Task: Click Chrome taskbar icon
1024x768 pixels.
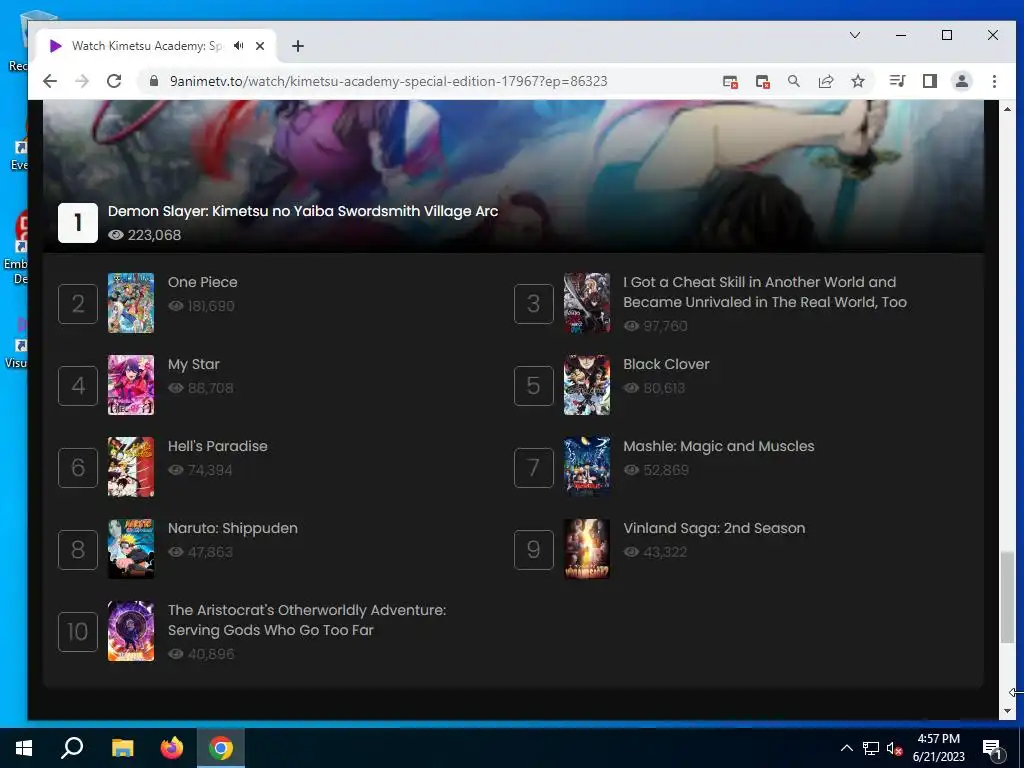Action: (x=221, y=748)
